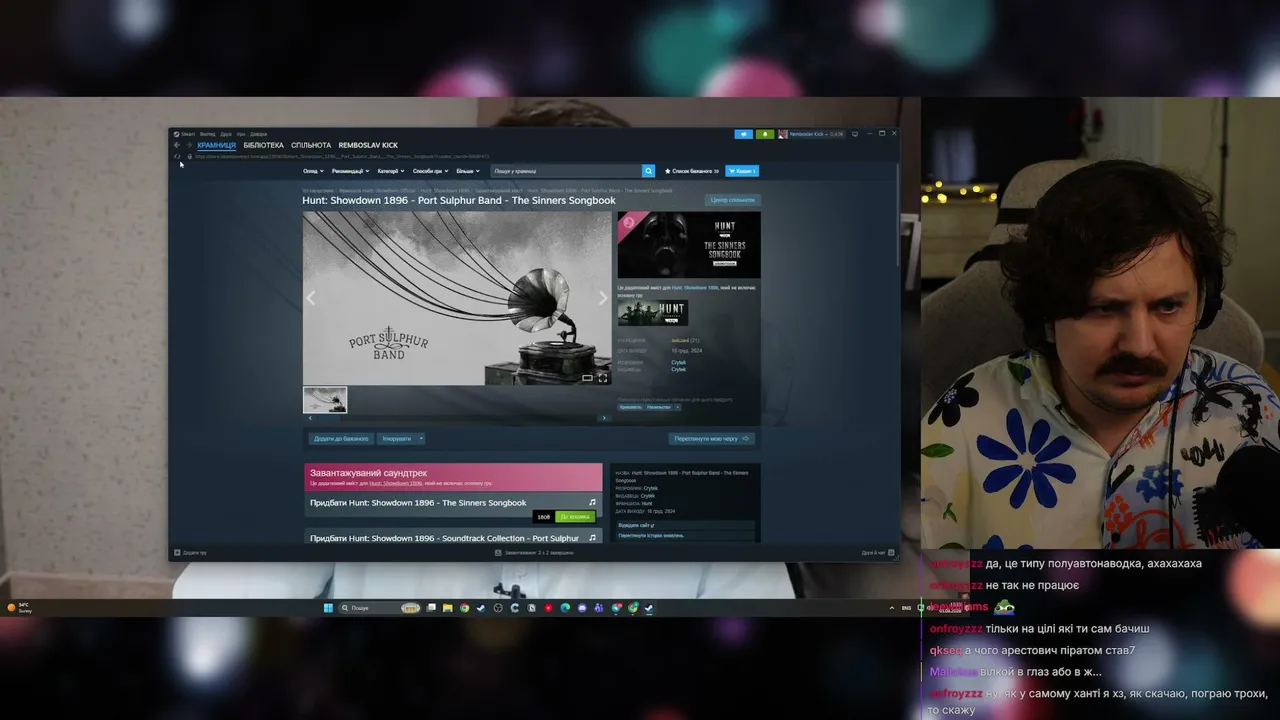Click Переглянути мою чергу button
The width and height of the screenshot is (1280, 720).
712,438
